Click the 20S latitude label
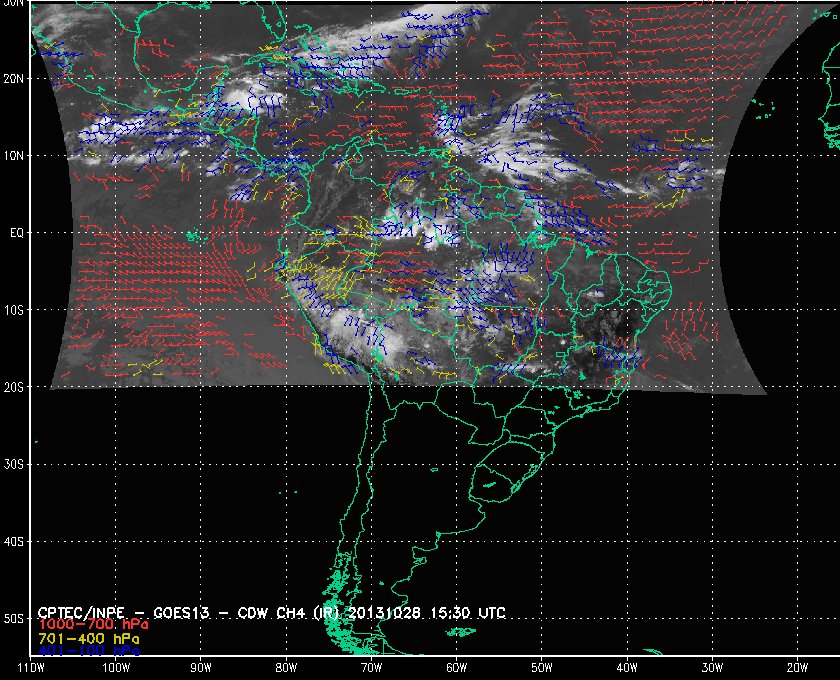 (14, 387)
